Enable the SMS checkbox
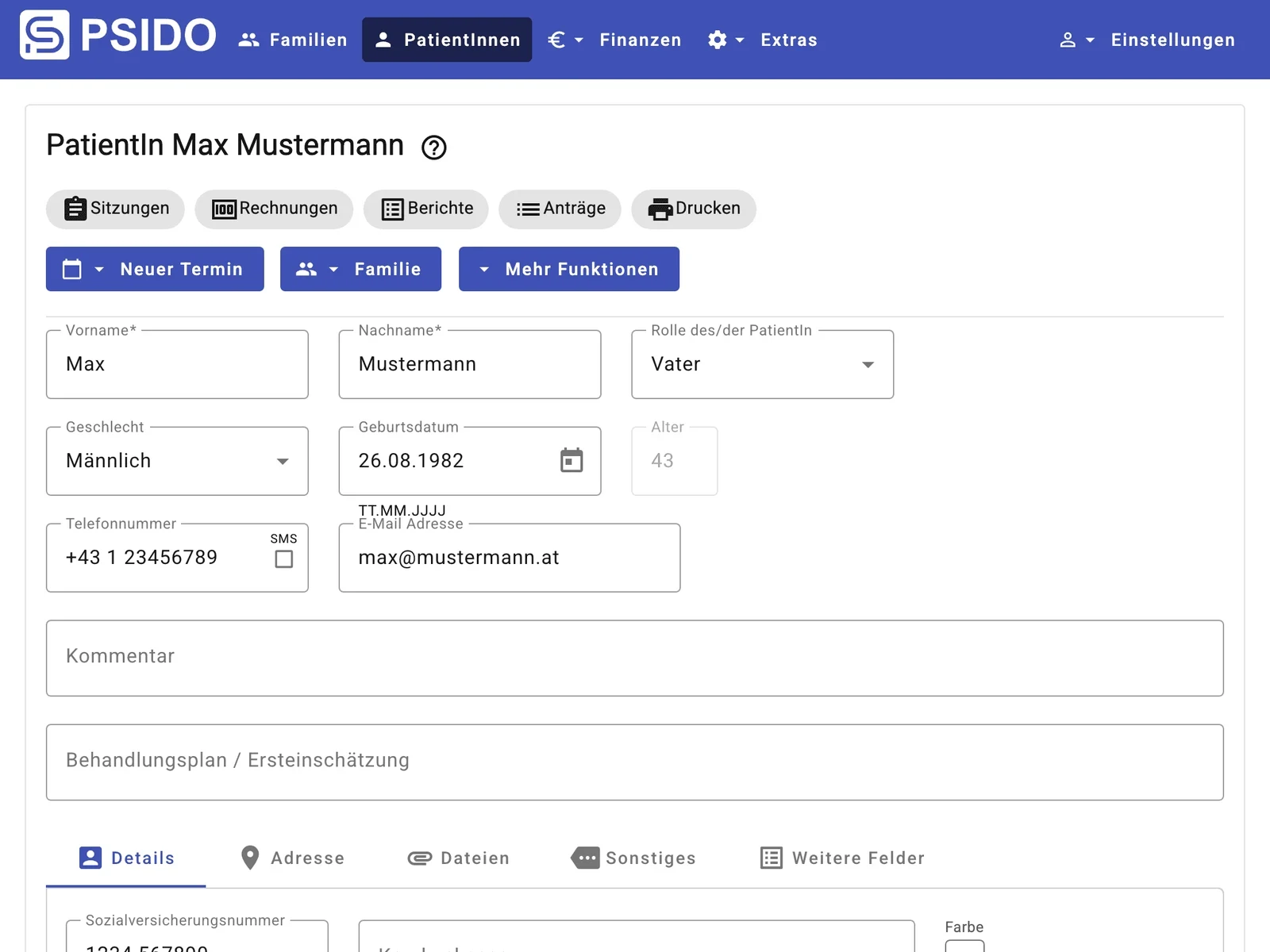This screenshot has height=952, width=1270. tap(283, 559)
